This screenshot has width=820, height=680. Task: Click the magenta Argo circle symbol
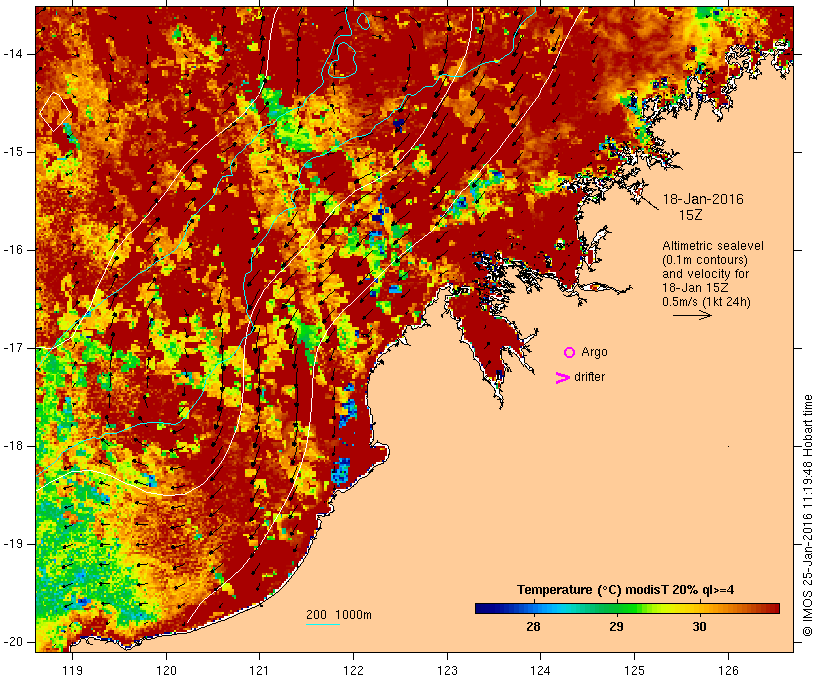click(x=570, y=353)
